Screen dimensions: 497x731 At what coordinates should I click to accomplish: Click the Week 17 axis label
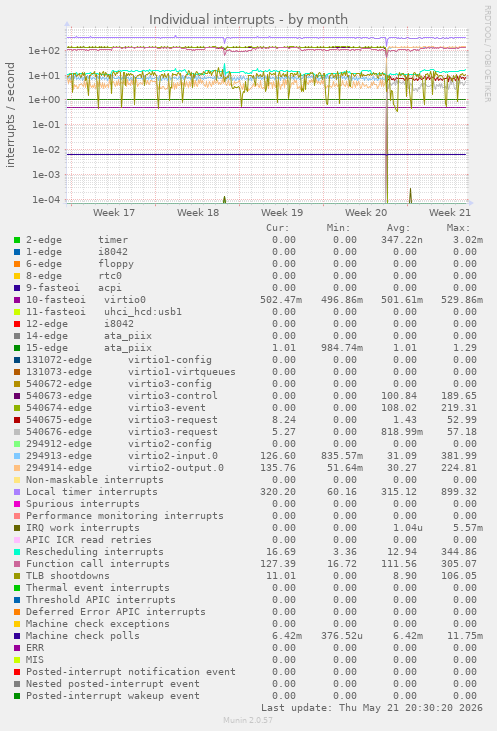[x=114, y=213]
